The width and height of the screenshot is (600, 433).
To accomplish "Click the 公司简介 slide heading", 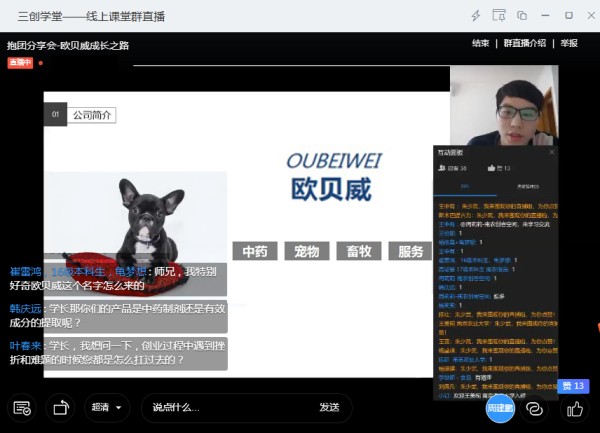I will click(x=91, y=115).
